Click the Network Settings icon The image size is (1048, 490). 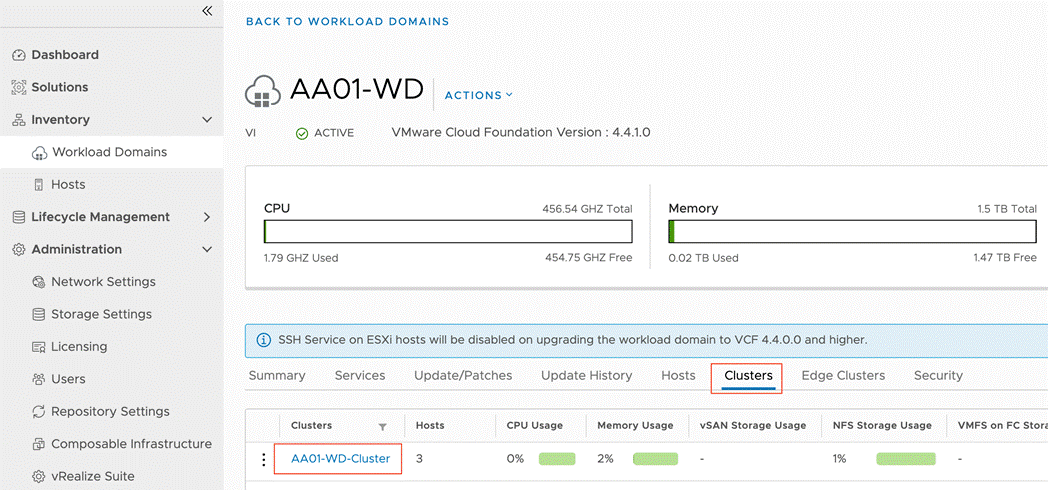point(39,282)
